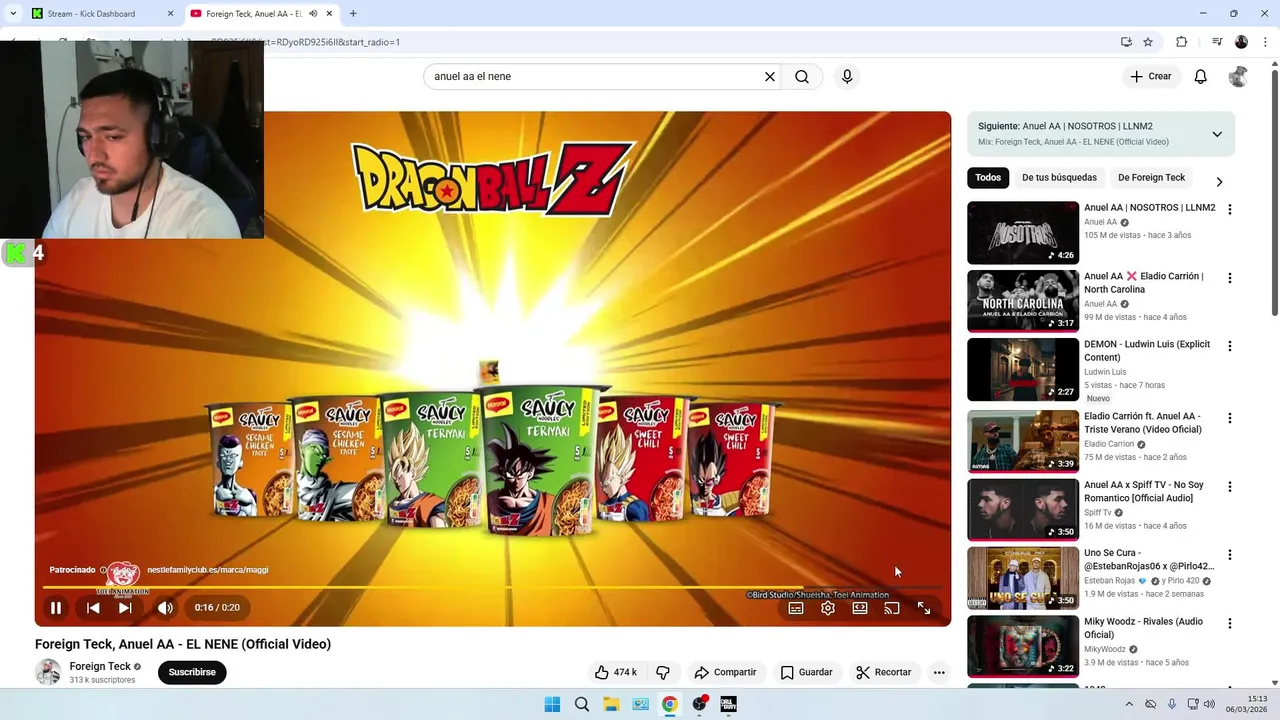This screenshot has height=720, width=1280.
Task: Open 'Anuel AA x Spiff TV - No Soy Romantico' title
Action: (x=1144, y=492)
